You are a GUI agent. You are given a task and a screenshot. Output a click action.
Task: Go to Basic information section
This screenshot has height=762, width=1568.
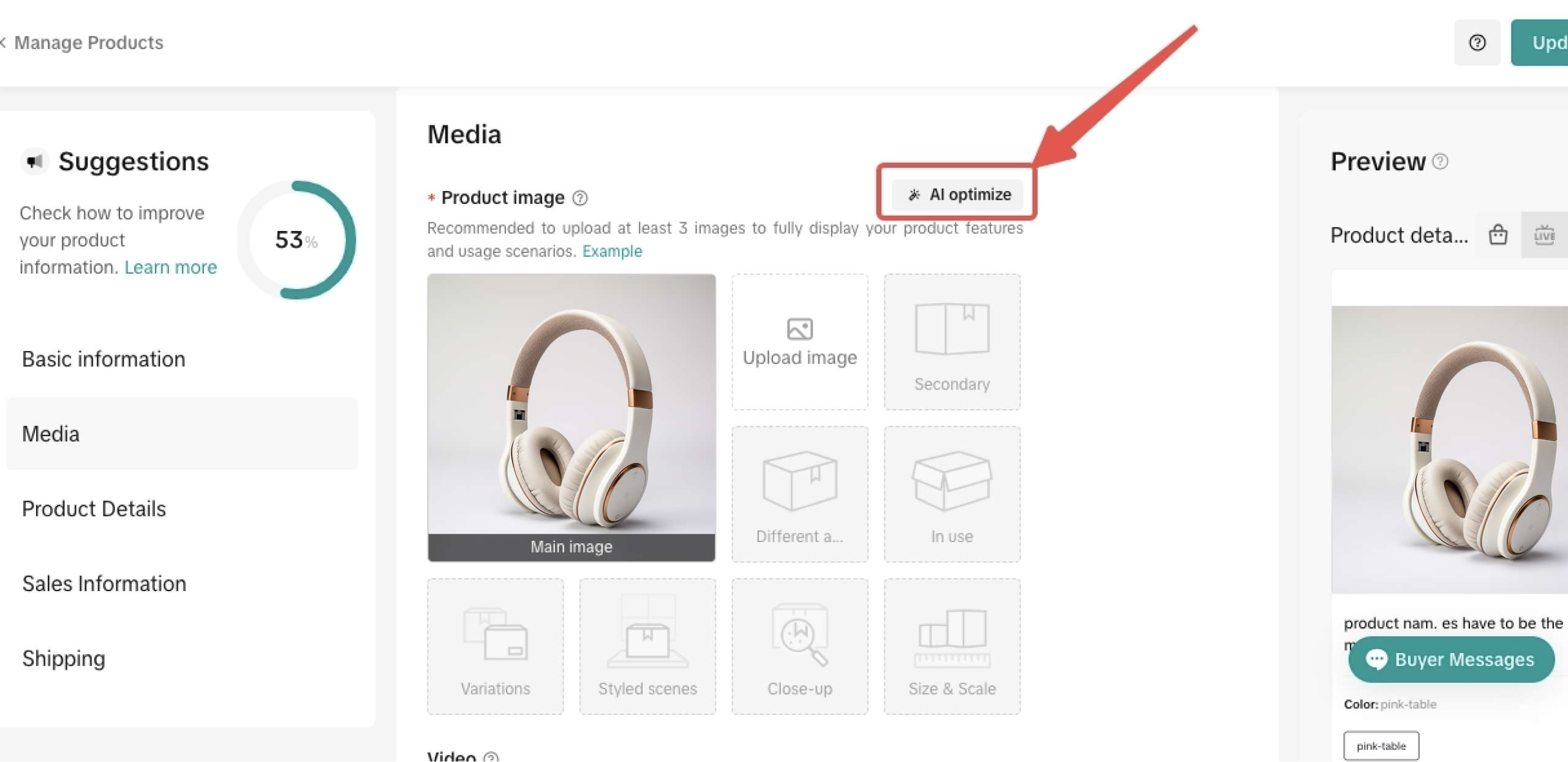pyautogui.click(x=104, y=359)
